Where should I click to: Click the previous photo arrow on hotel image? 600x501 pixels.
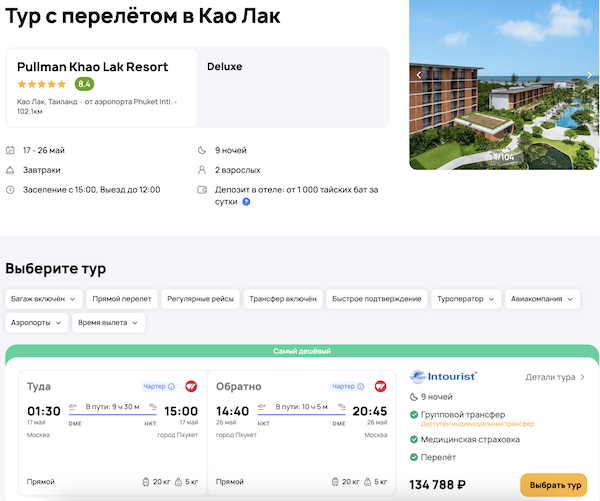(x=420, y=75)
